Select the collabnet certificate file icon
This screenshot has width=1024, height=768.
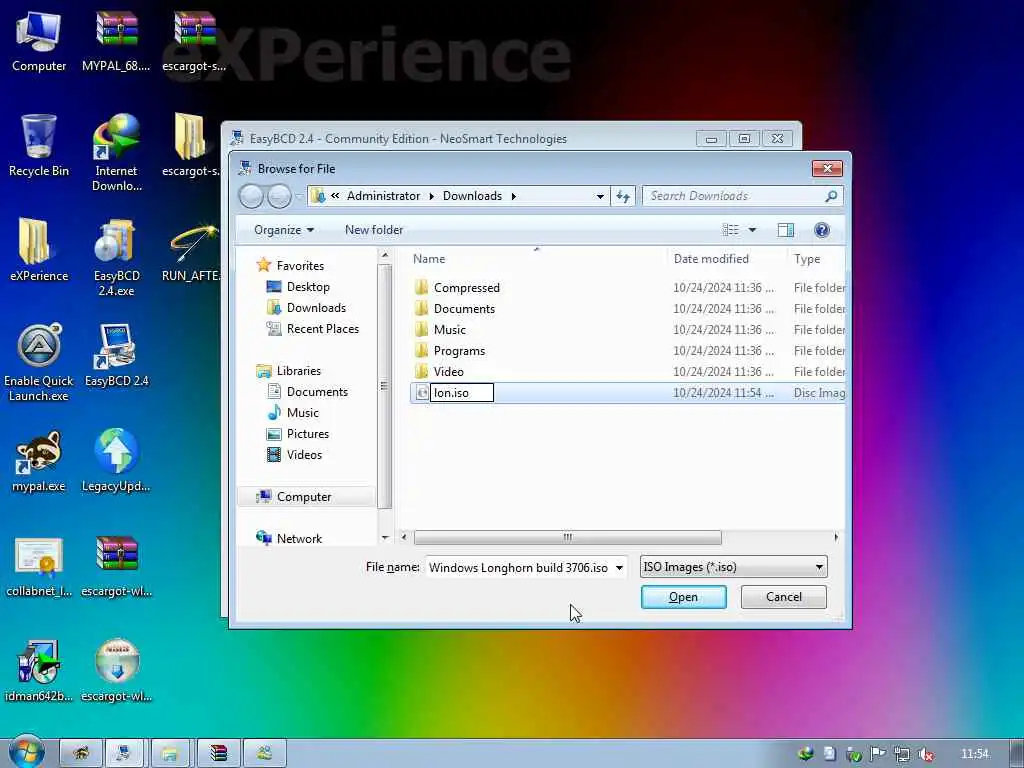(39, 566)
